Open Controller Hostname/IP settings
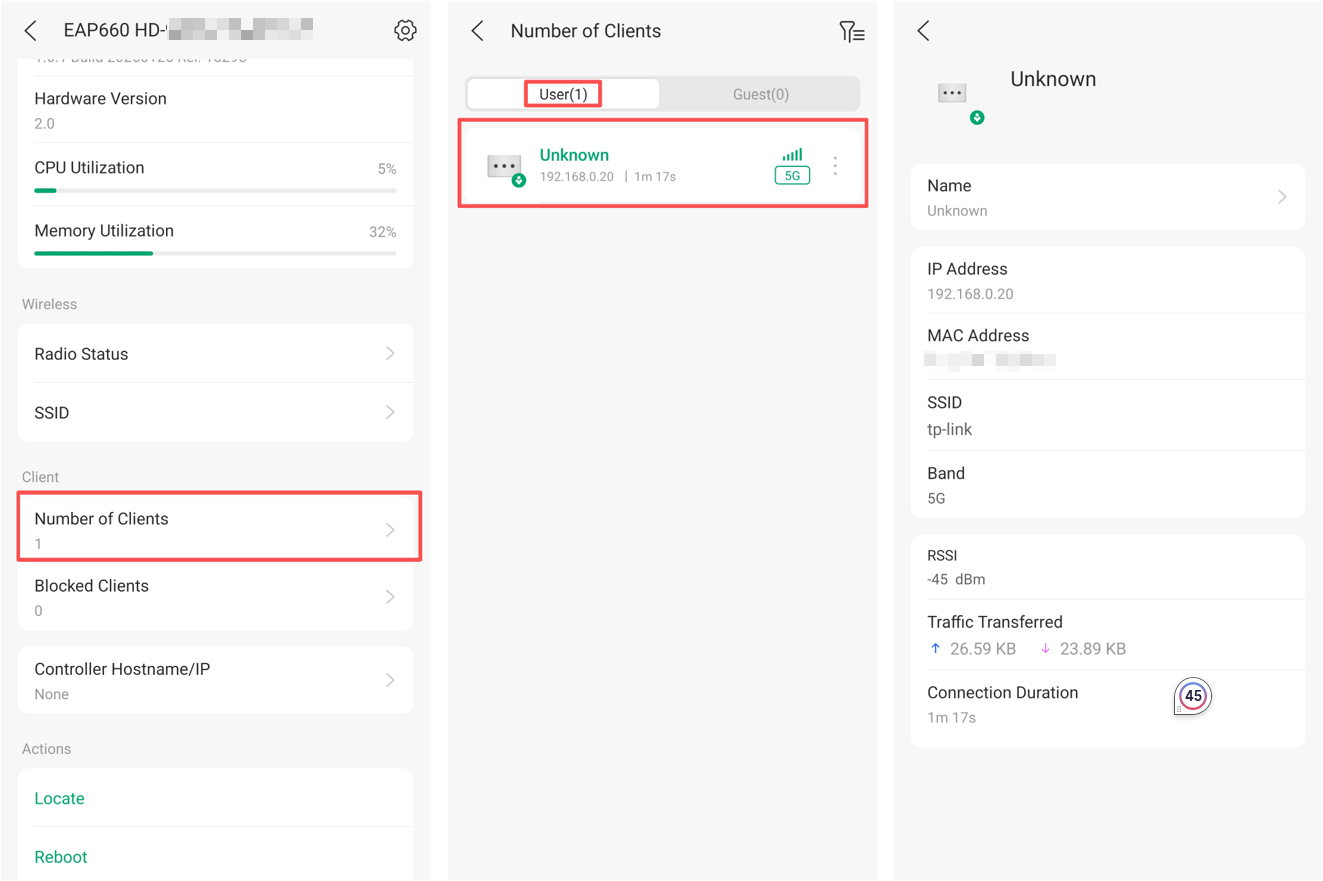The width and height of the screenshot is (1323, 881). pyautogui.click(x=215, y=680)
